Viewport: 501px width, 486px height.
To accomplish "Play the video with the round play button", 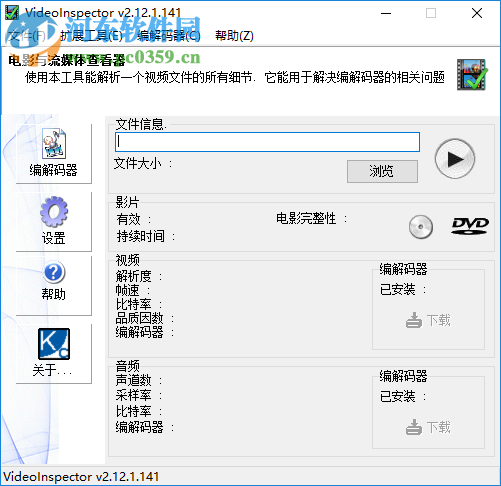I will click(x=455, y=159).
